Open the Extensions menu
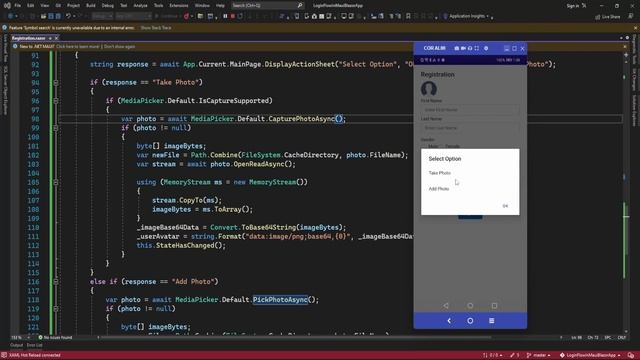Viewport: 640px width, 360px height. pos(179,6)
